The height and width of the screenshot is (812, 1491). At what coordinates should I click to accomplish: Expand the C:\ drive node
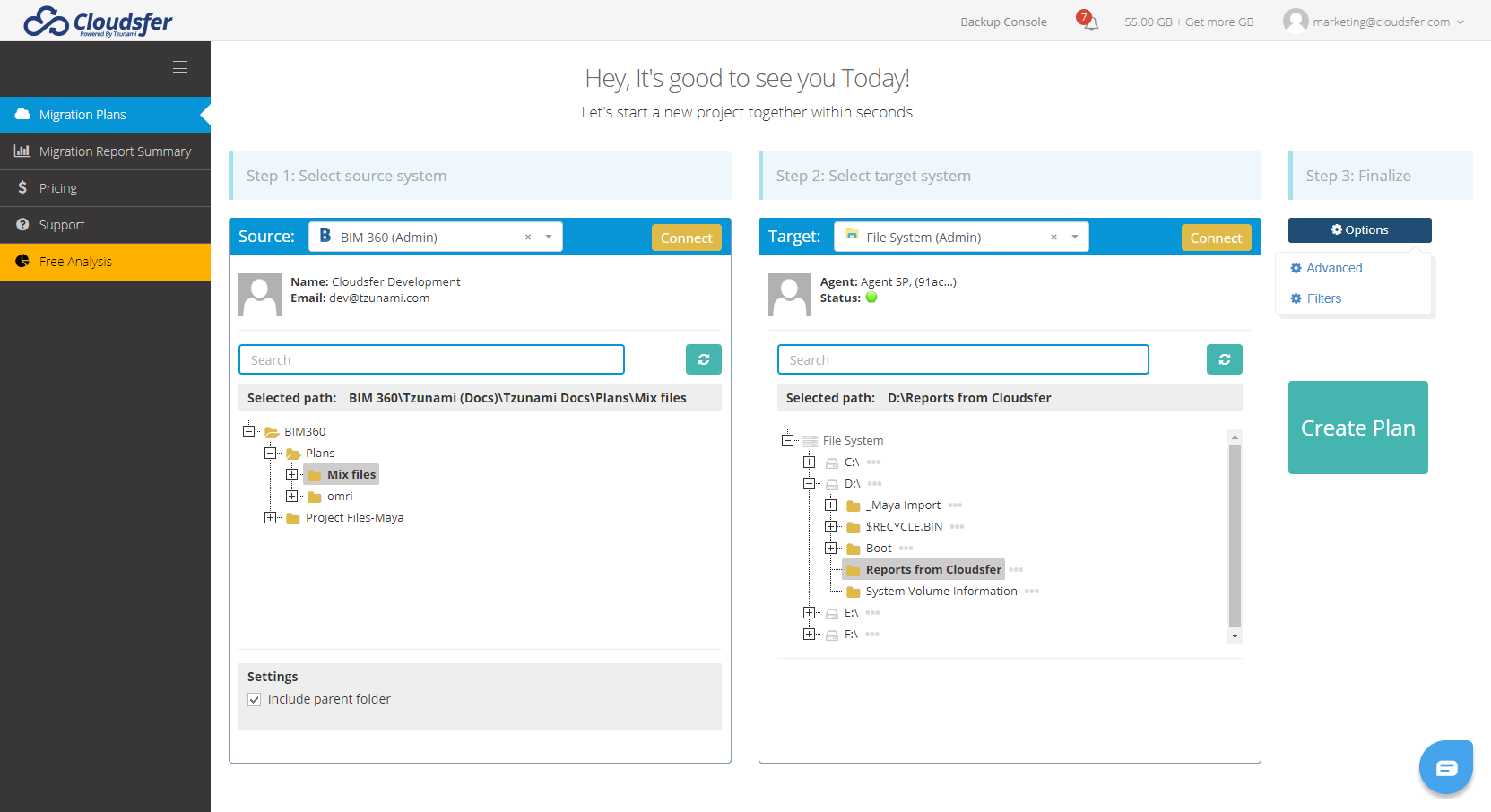point(809,462)
